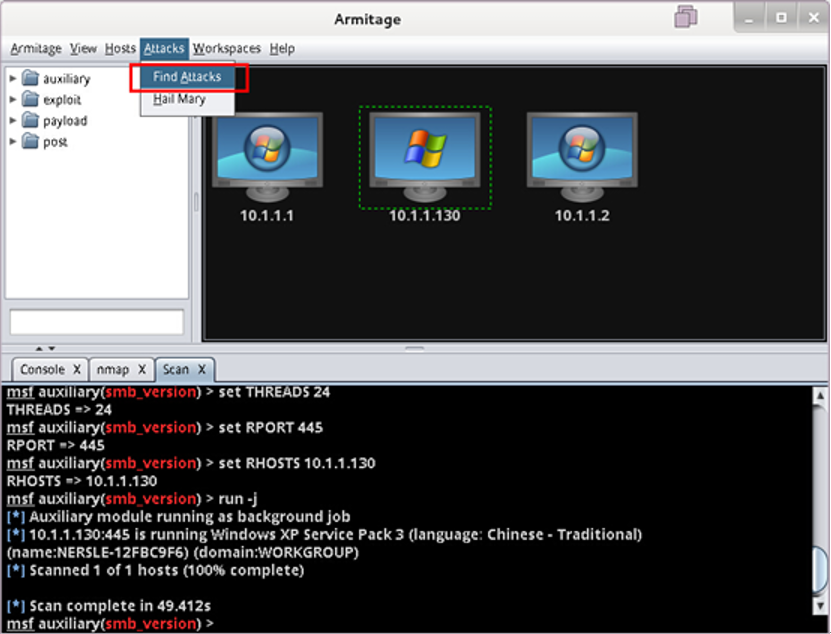Click the 'run -j' command line

[x=132, y=499]
